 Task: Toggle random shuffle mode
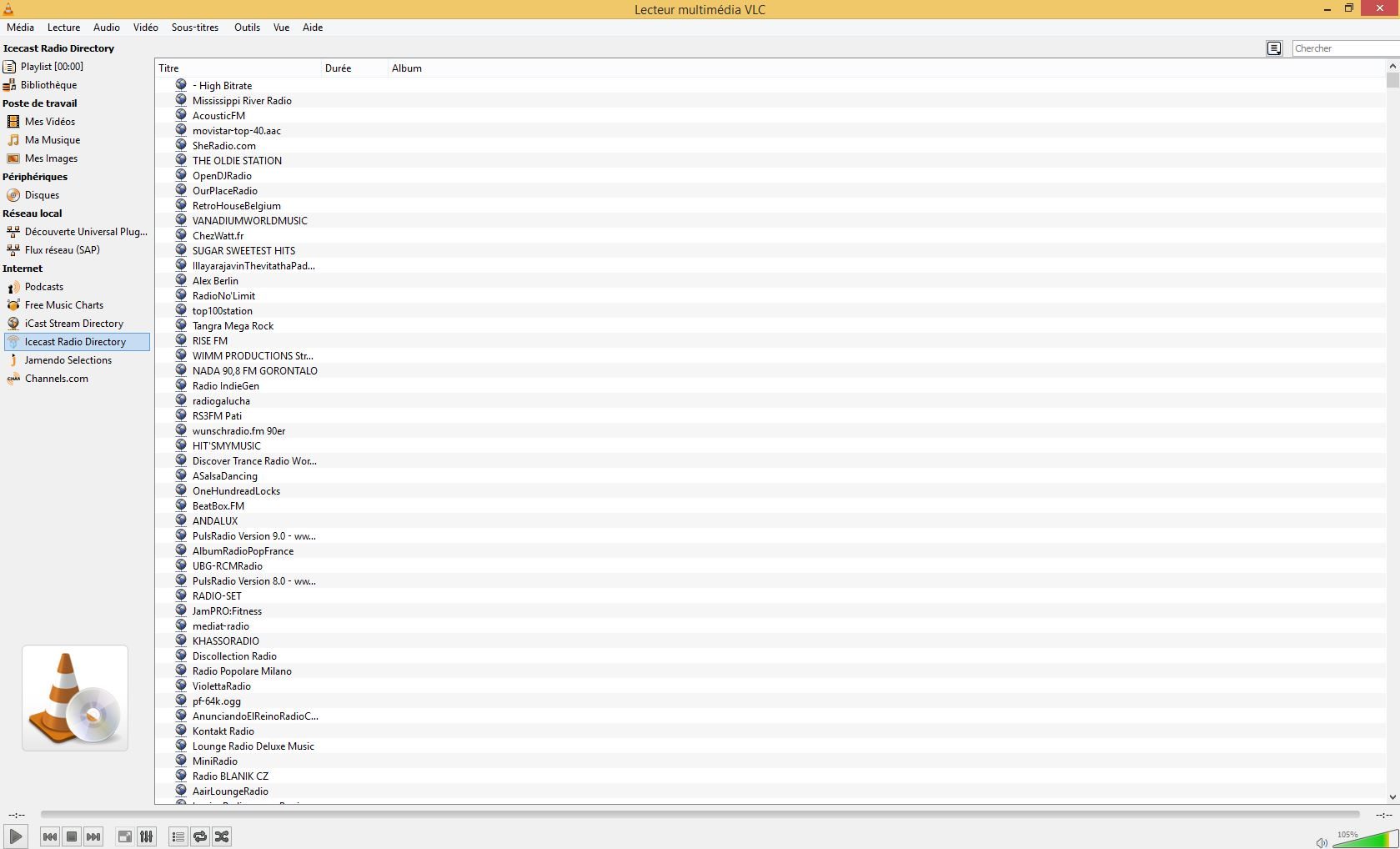(x=222, y=836)
